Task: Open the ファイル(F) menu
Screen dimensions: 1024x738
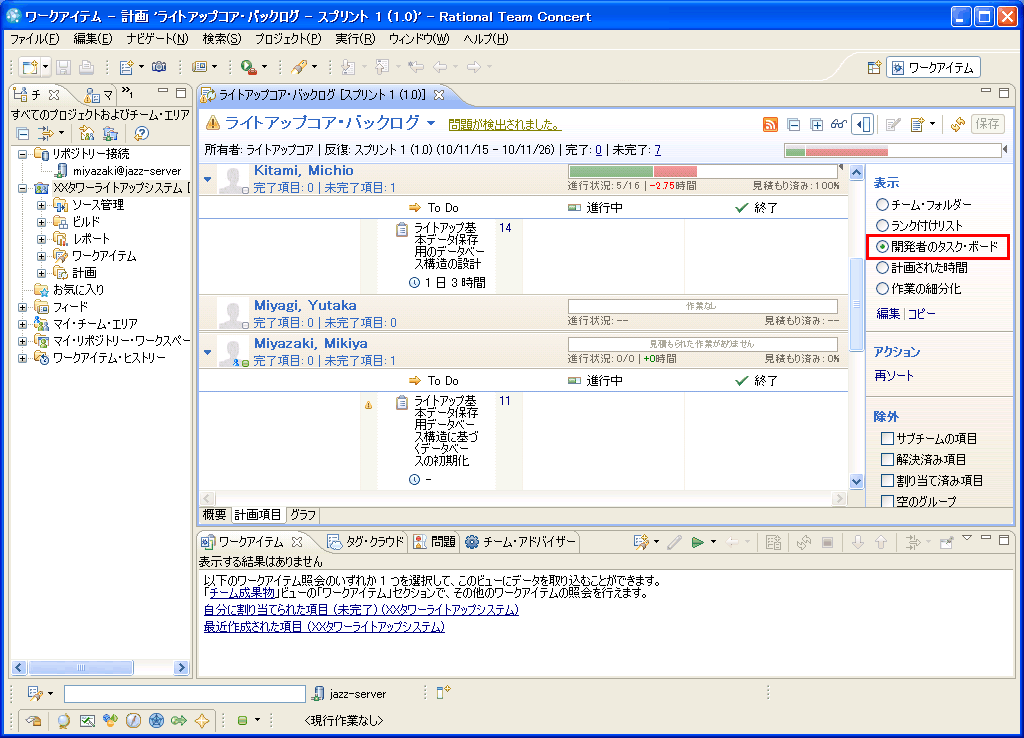Action: tap(35, 39)
